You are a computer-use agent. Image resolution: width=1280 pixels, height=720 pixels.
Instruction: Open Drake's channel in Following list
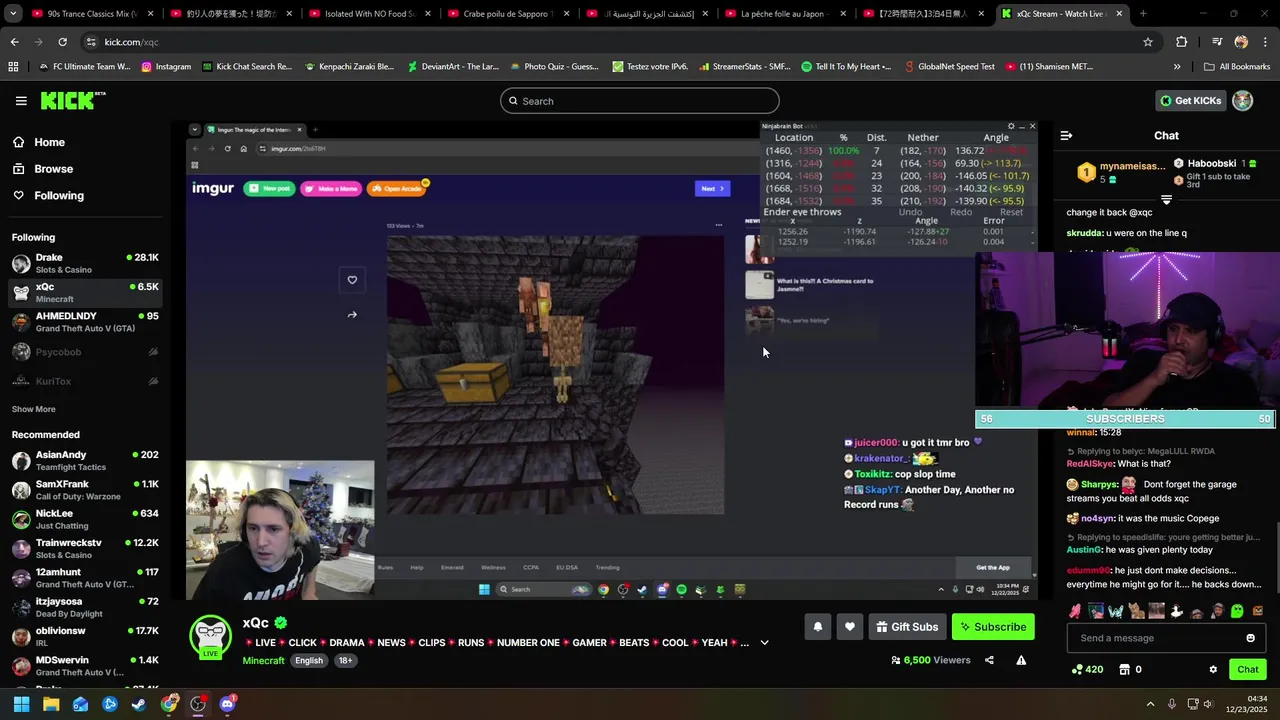pos(85,263)
